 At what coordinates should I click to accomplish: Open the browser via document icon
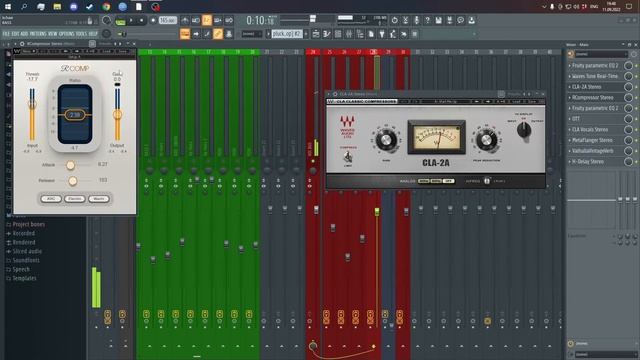[371, 34]
